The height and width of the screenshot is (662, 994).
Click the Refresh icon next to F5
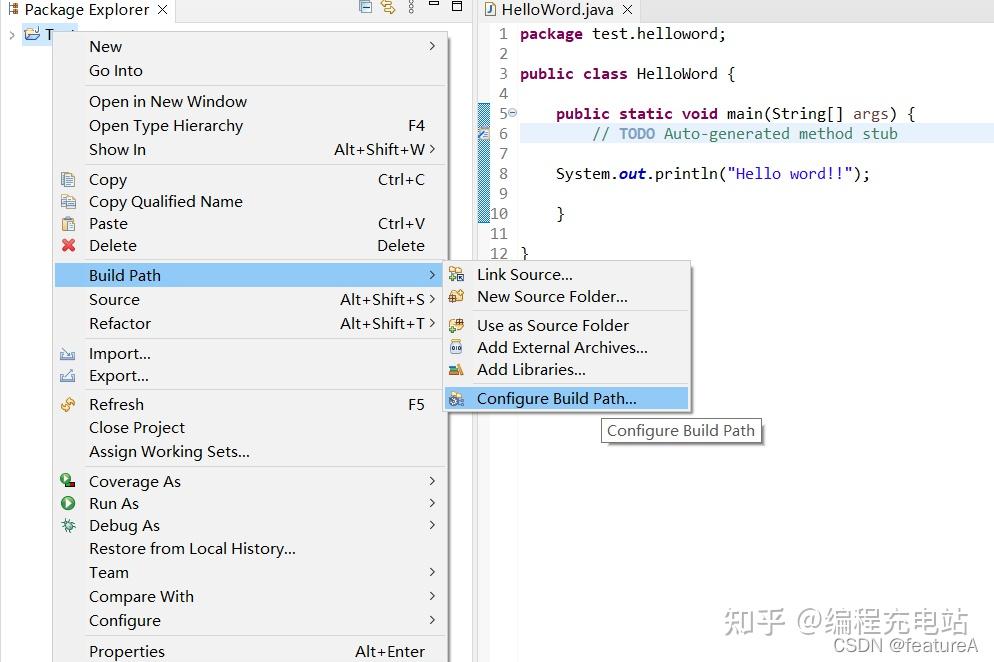(x=69, y=404)
